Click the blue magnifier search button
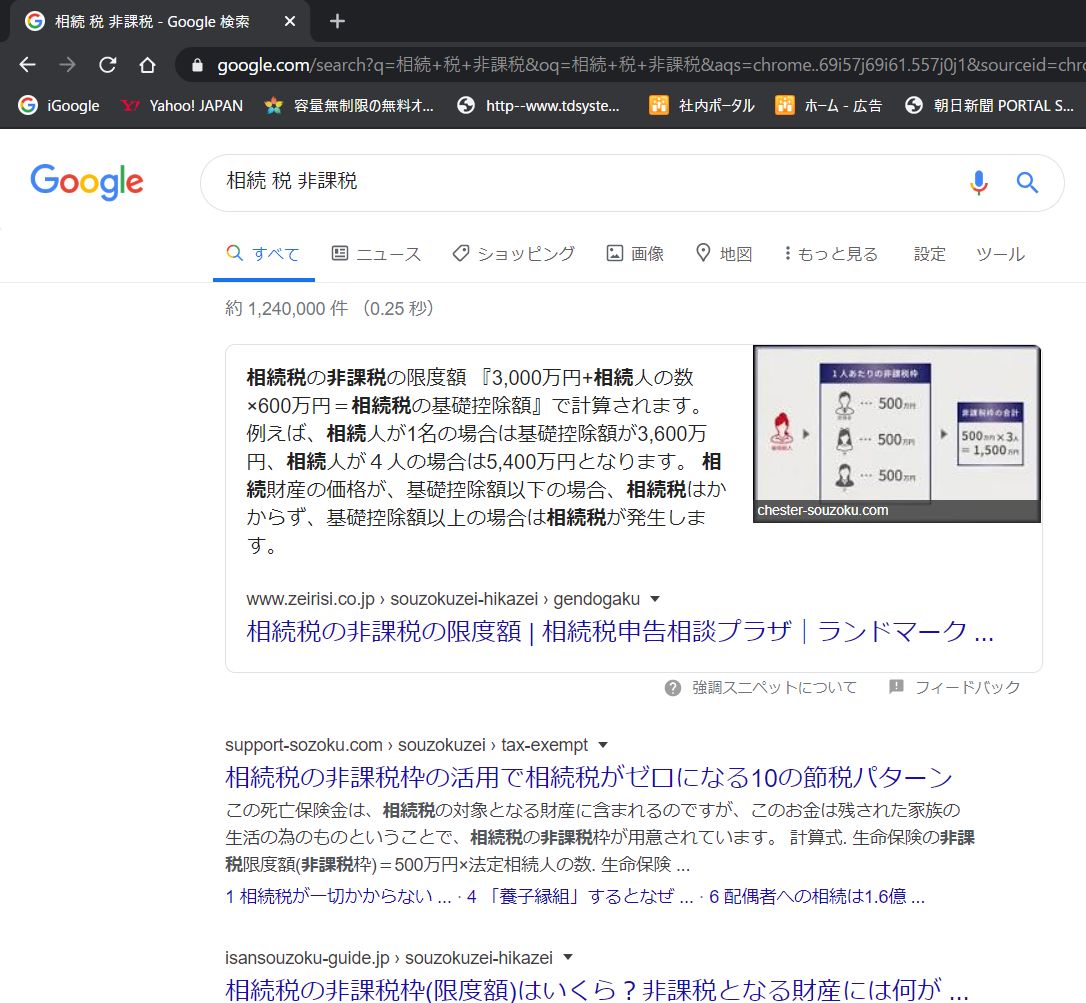This screenshot has width=1086, height=1003. click(x=1027, y=182)
